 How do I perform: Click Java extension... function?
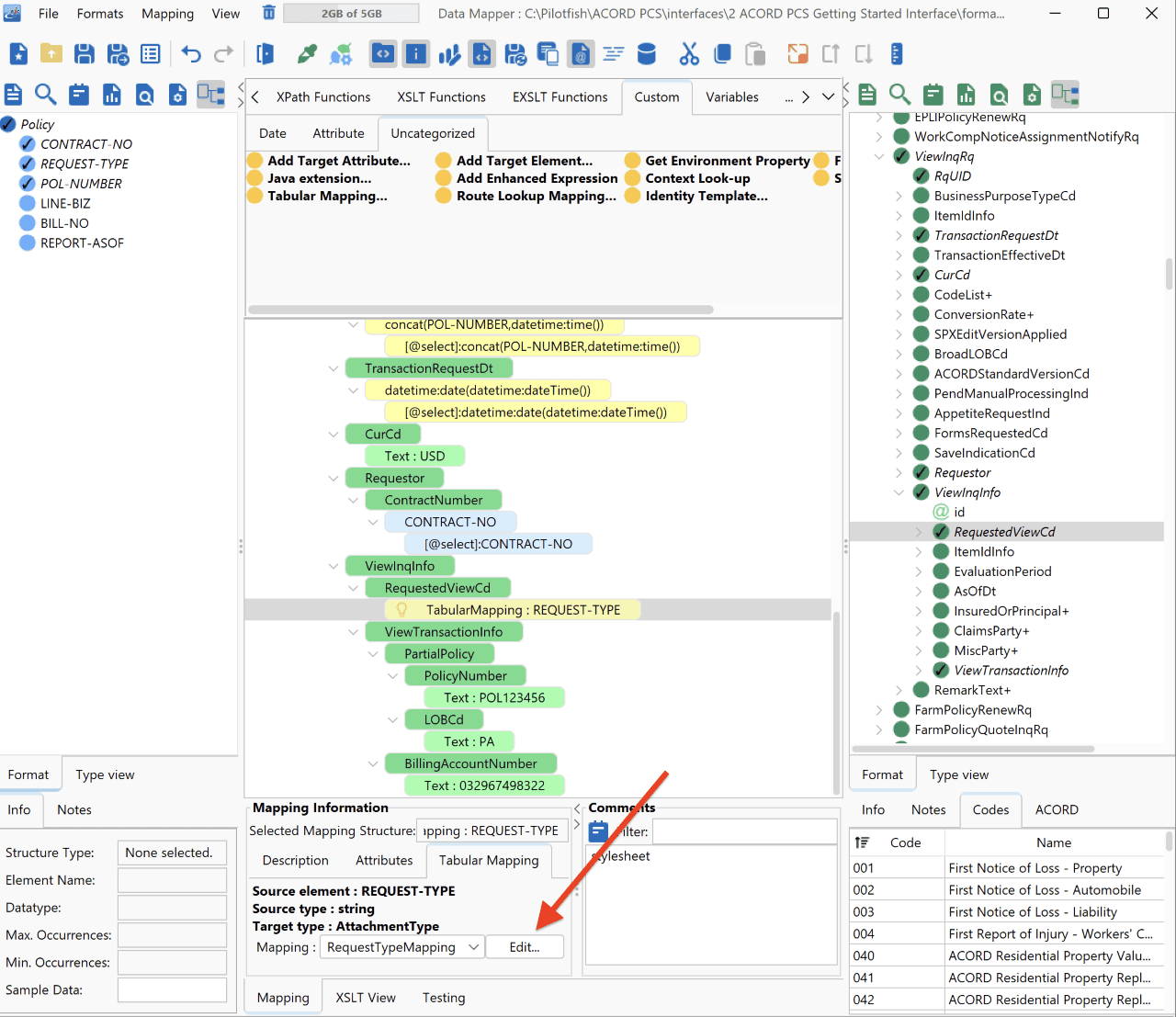point(310,178)
